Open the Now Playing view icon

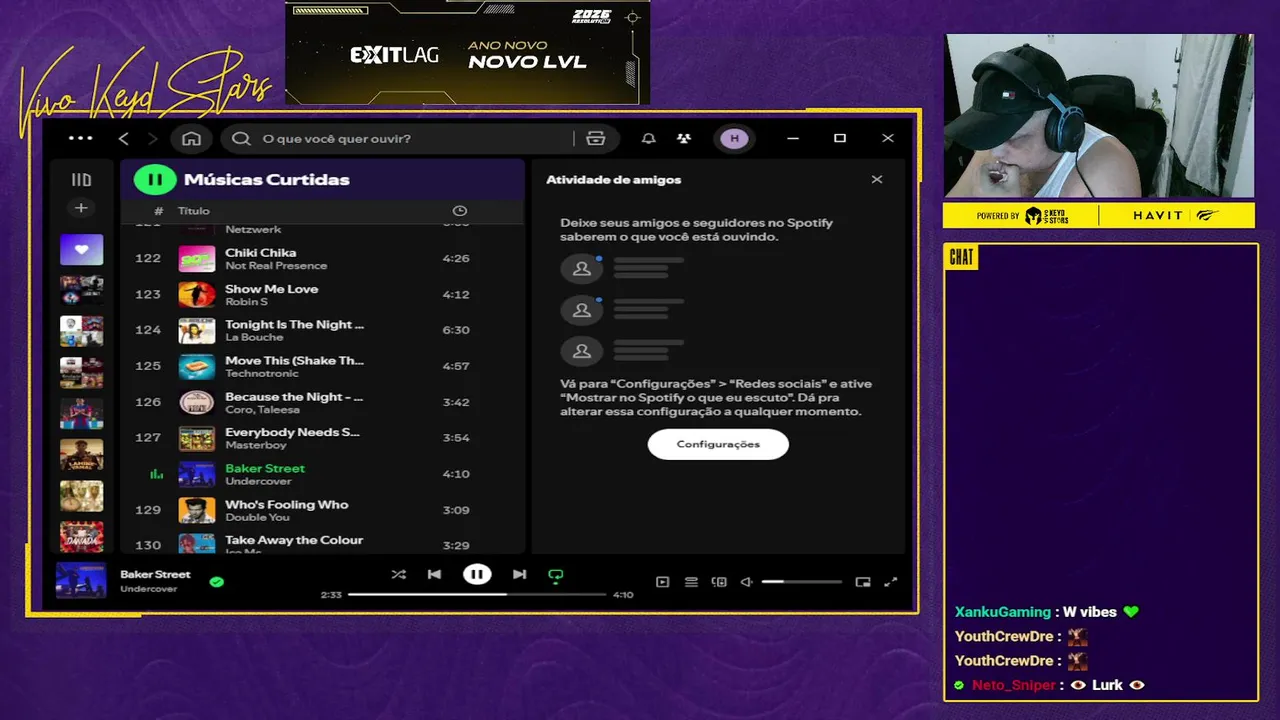coord(662,582)
